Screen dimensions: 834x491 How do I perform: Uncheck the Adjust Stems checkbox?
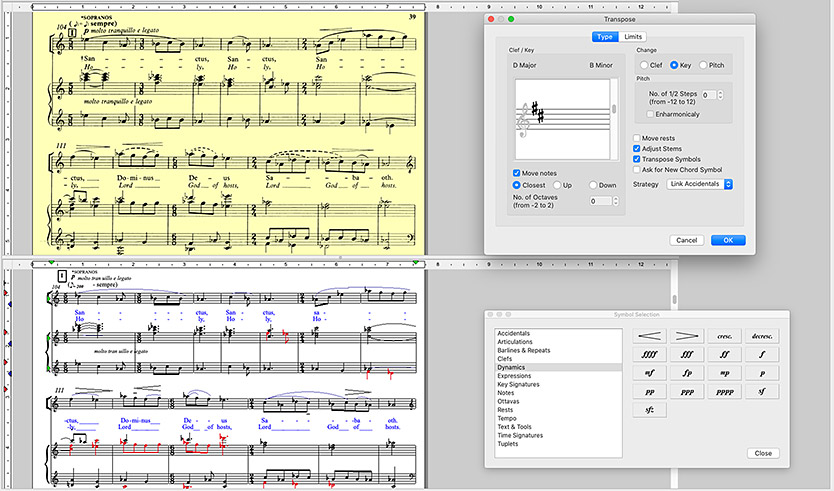point(637,149)
